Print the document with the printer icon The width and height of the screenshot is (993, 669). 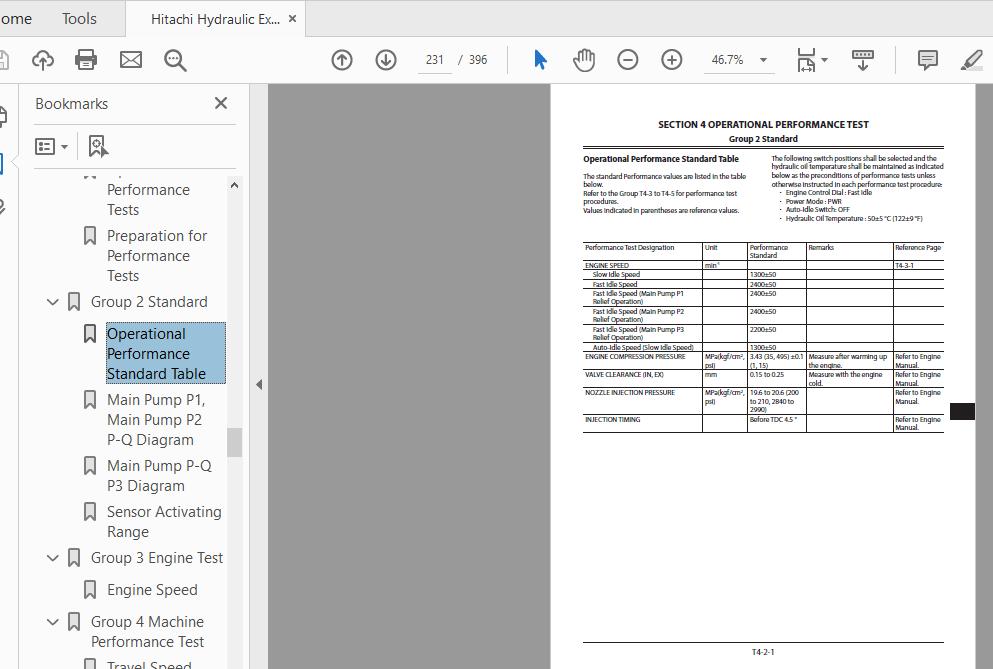point(85,60)
